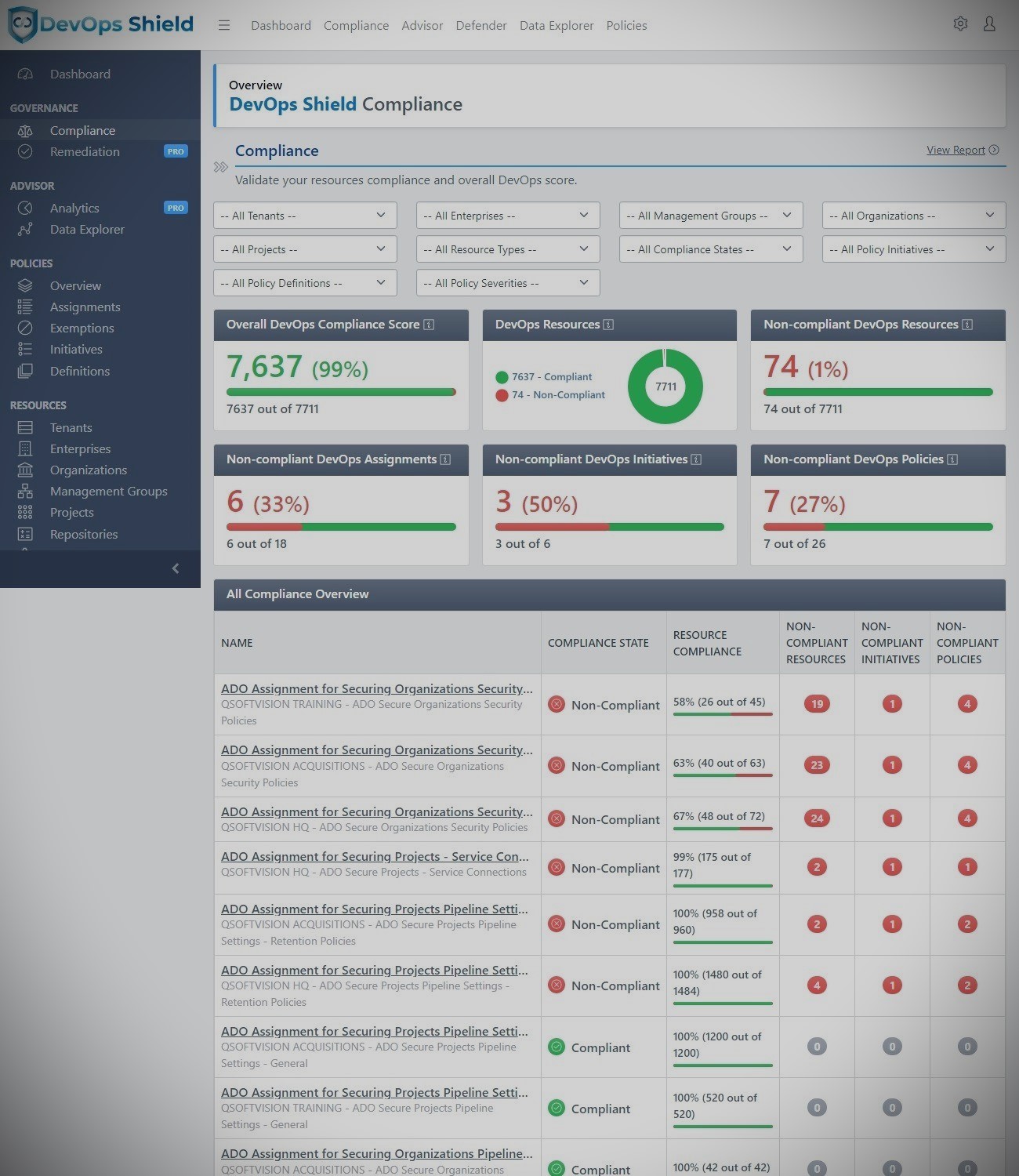Select Defender in the top menu bar
Screen dimensions: 1019x1176
coord(480,25)
